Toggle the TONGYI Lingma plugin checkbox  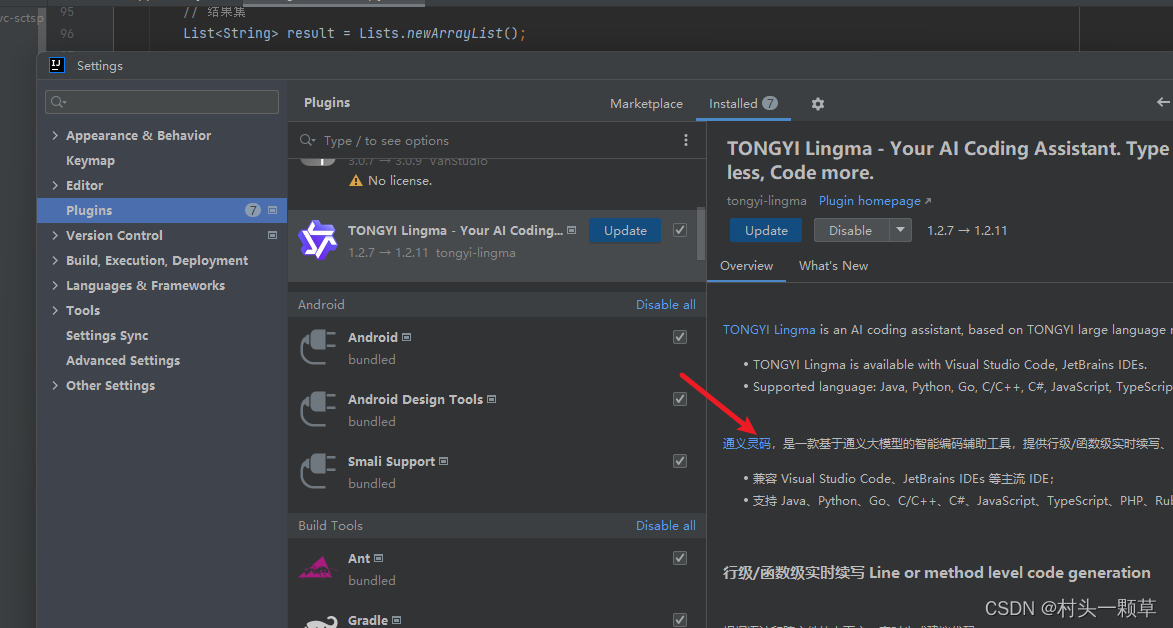(x=680, y=231)
